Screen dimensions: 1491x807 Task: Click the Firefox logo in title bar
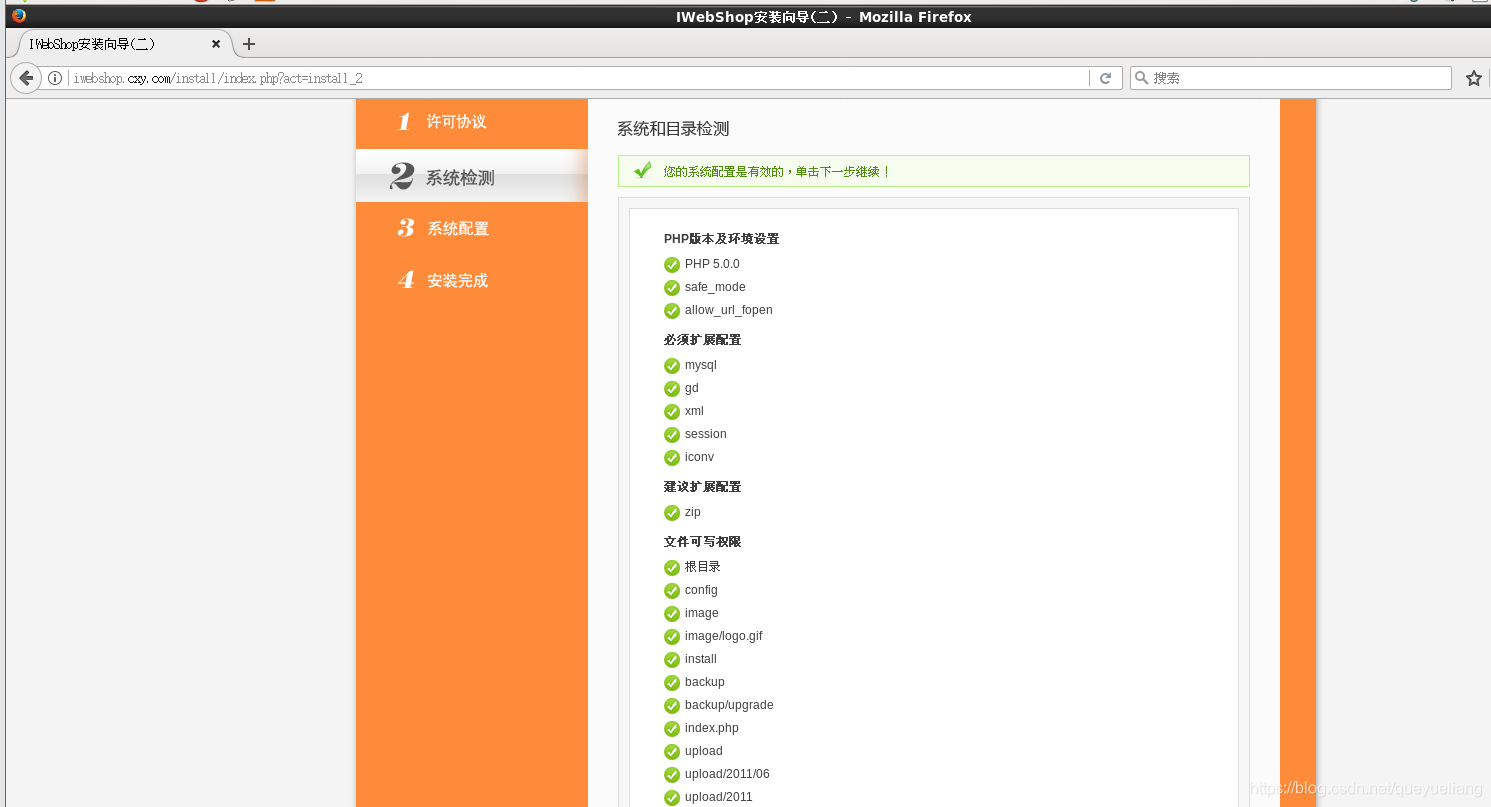[18, 16]
